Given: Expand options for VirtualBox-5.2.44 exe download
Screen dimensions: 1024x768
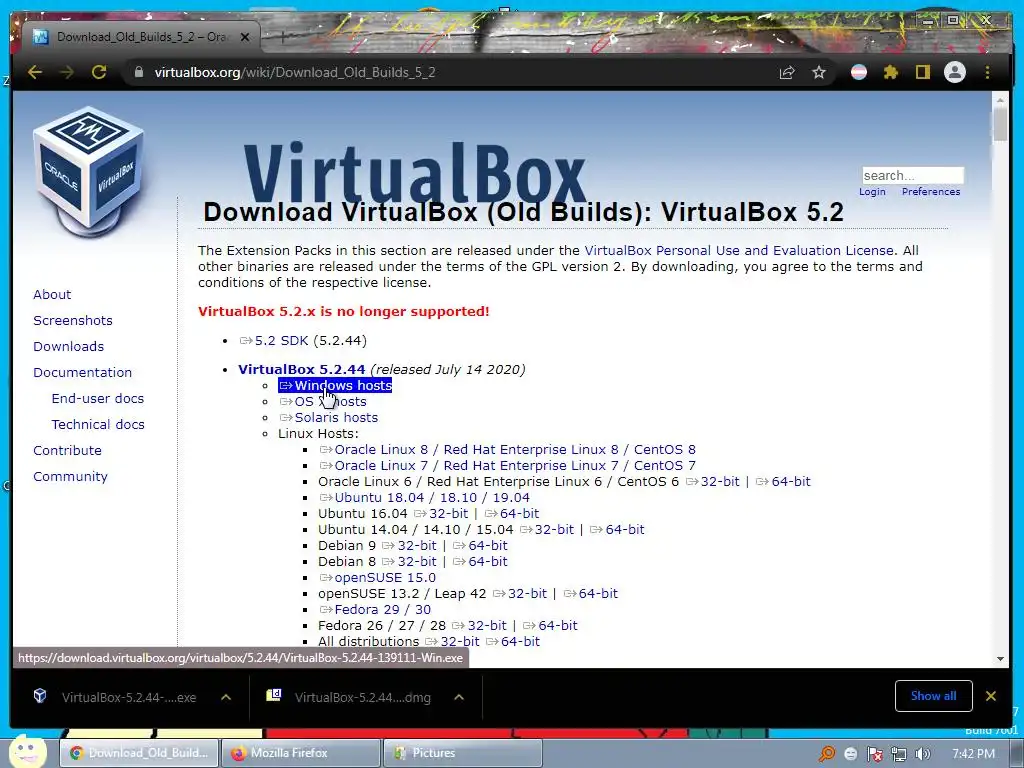Looking at the screenshot, I should coord(226,697).
